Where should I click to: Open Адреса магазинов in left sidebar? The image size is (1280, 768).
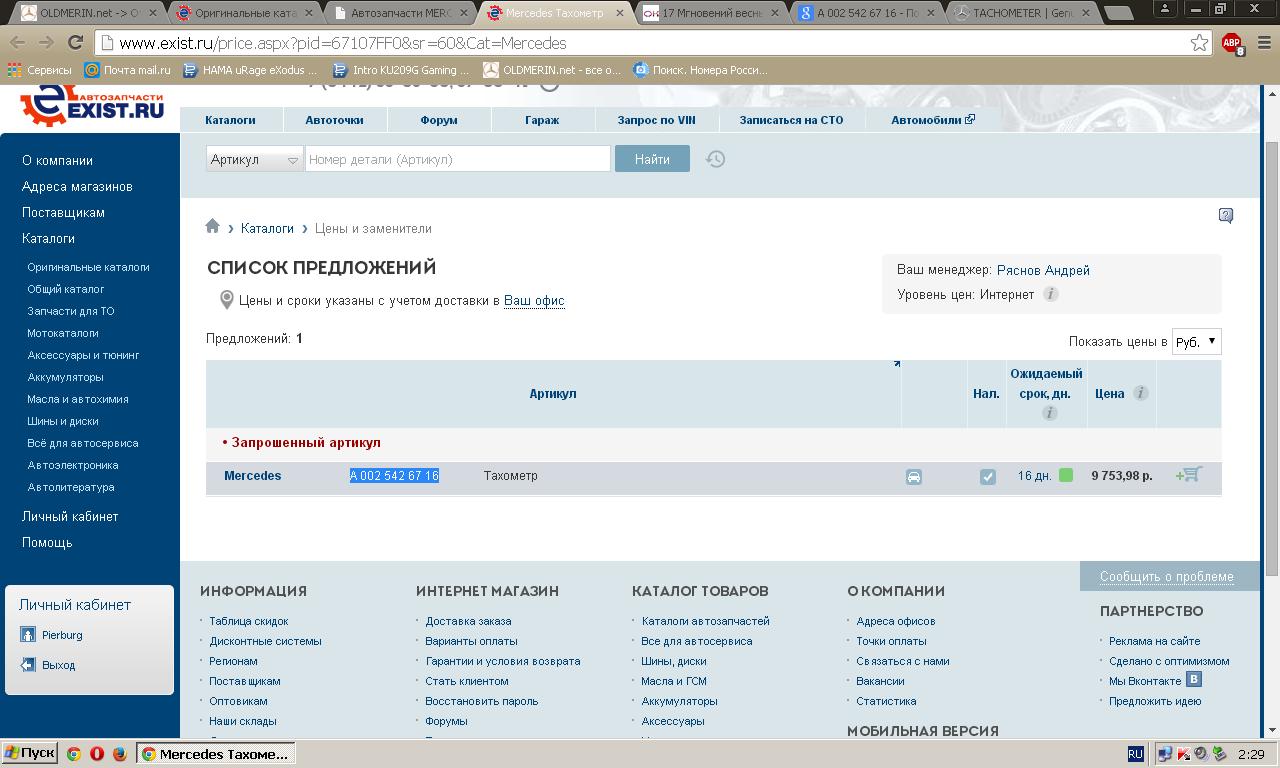pyautogui.click(x=77, y=186)
